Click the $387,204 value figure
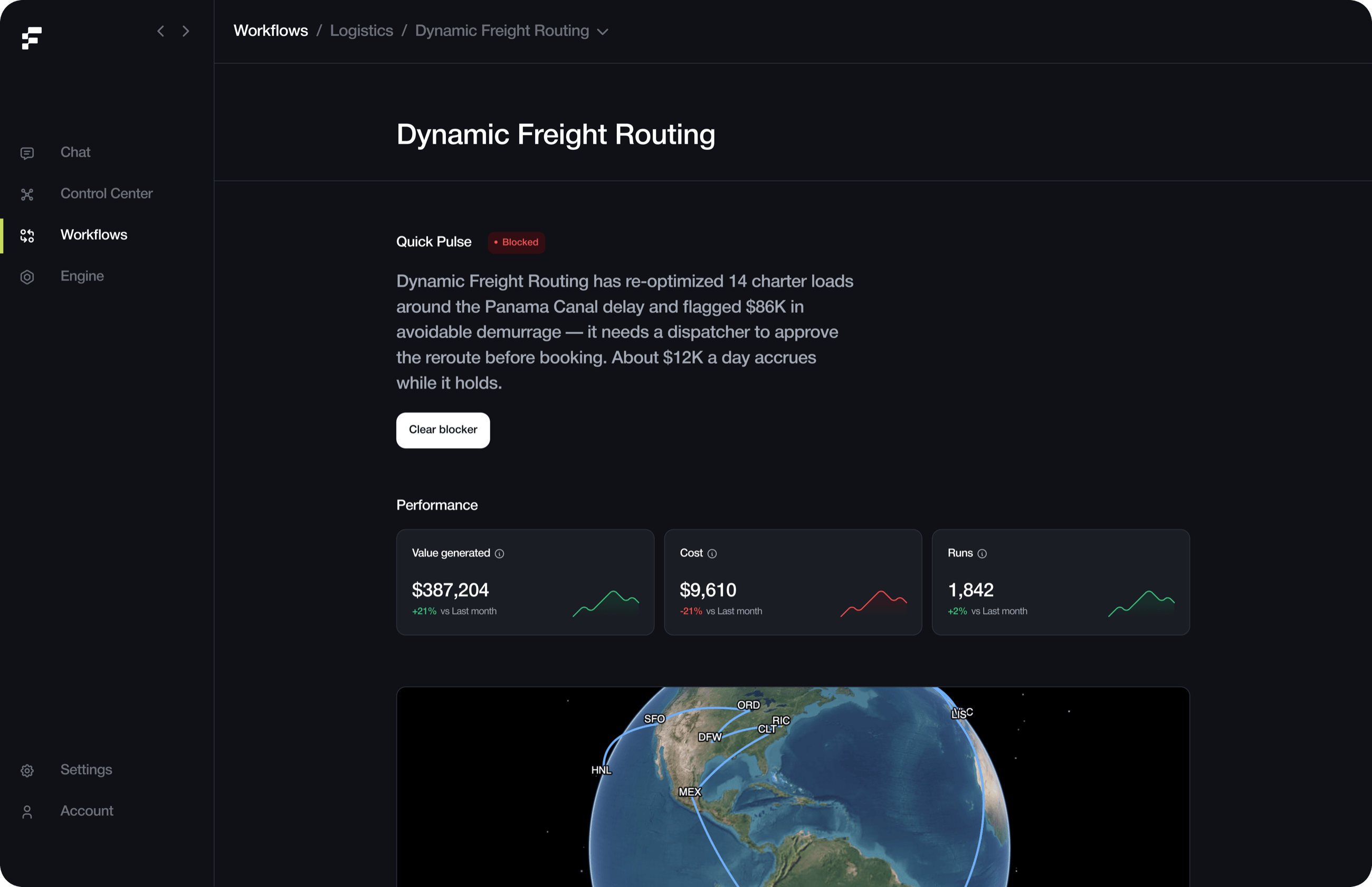Viewport: 1372px width, 887px height. coord(450,590)
